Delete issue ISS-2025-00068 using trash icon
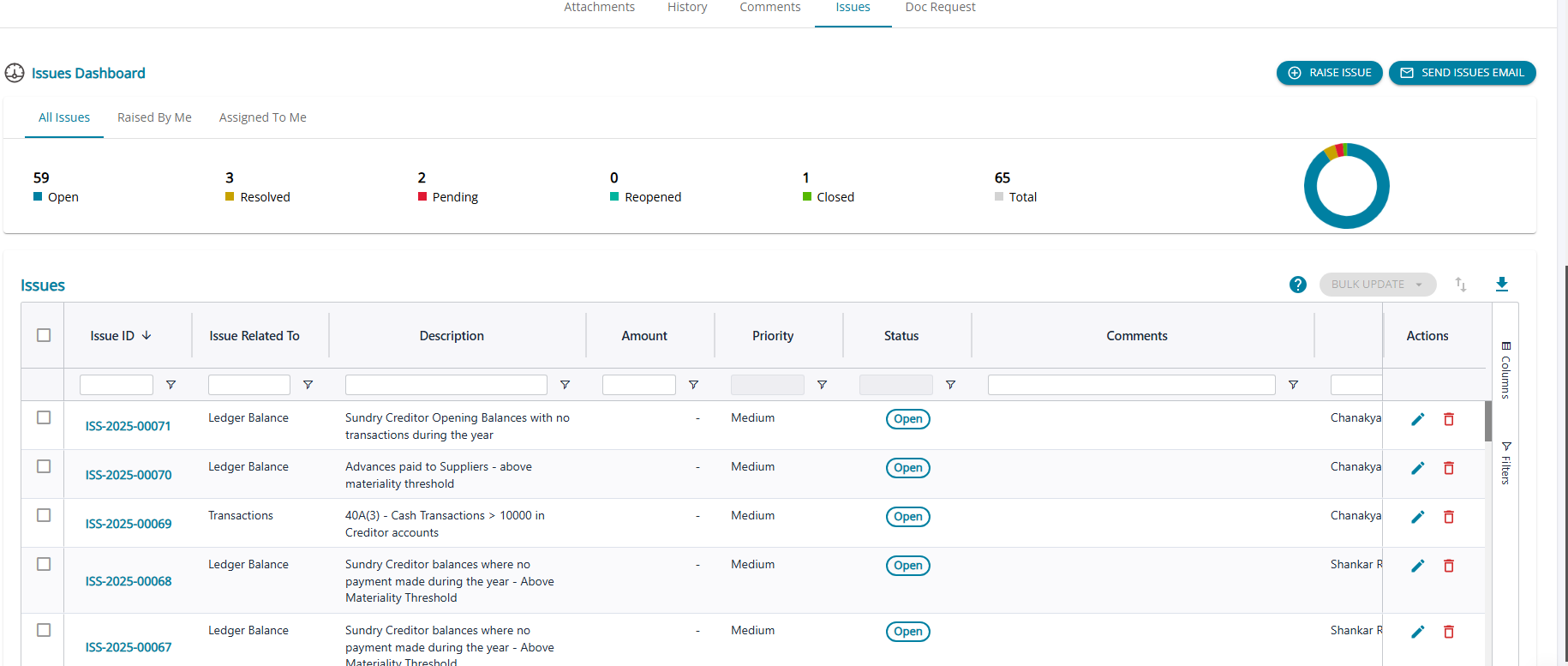1568x666 pixels. [x=1449, y=566]
